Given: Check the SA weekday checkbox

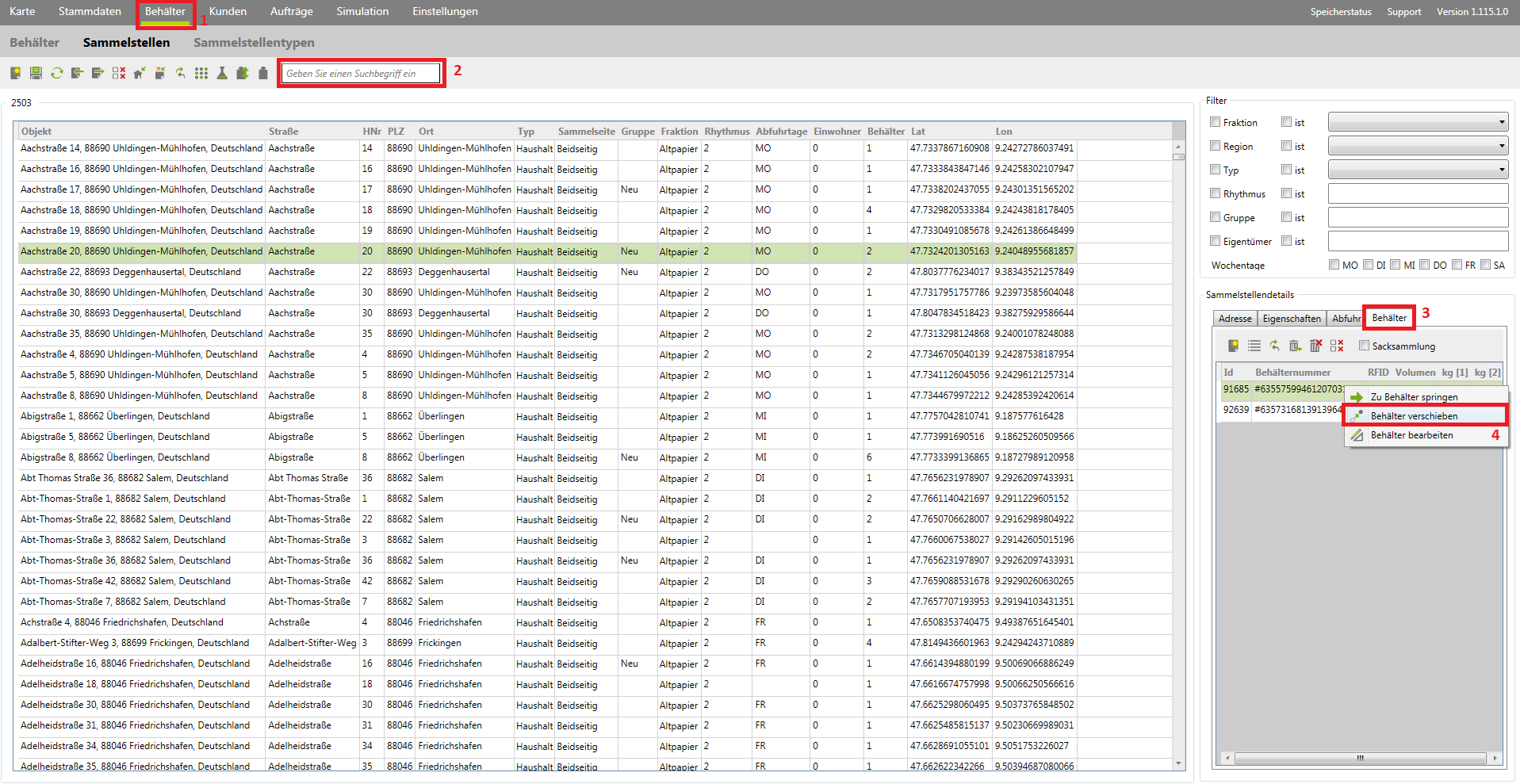Looking at the screenshot, I should coord(1485,265).
